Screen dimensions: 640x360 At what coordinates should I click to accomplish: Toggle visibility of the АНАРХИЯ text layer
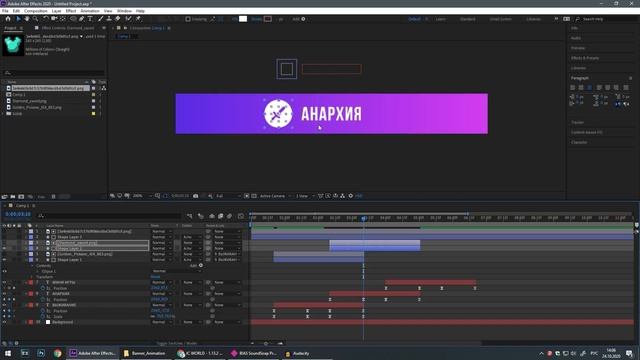[x=4, y=293]
